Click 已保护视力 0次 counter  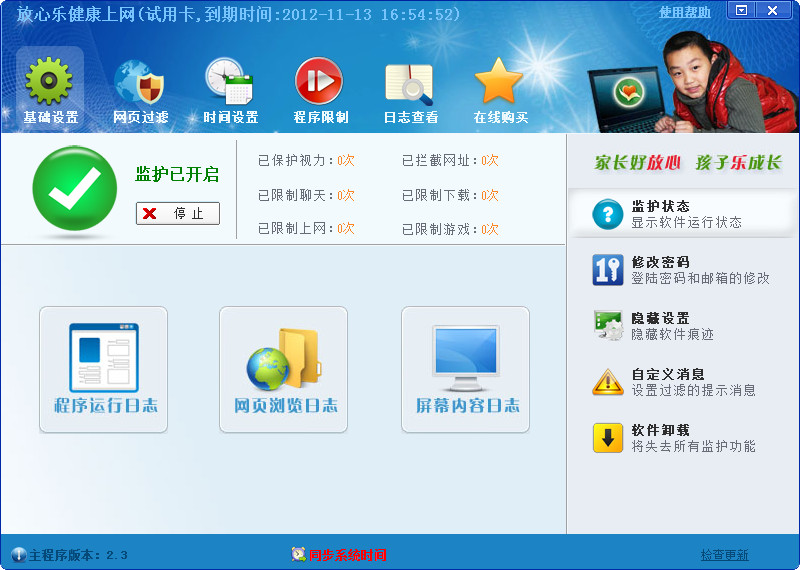[x=306, y=161]
